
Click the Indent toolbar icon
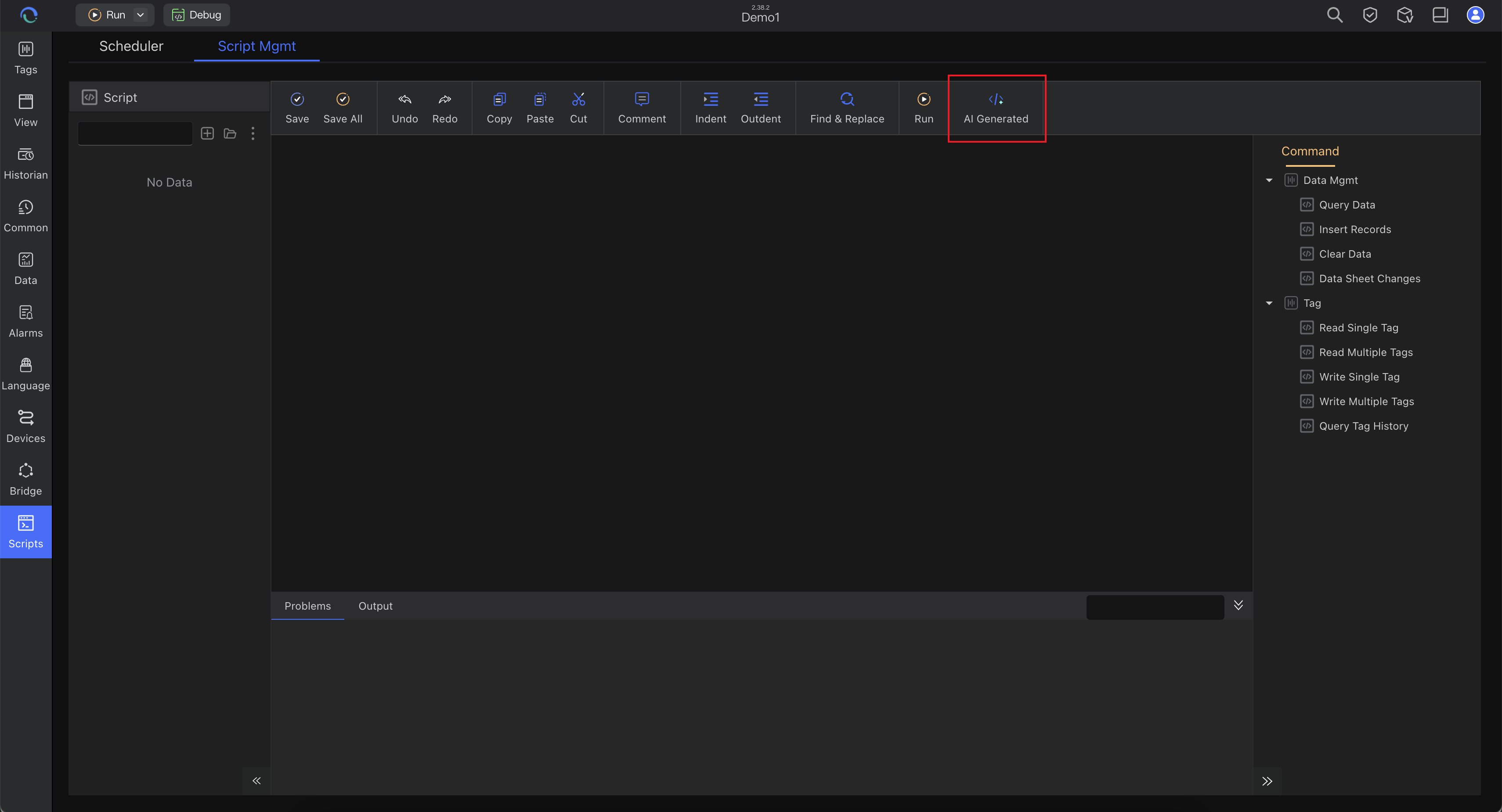[x=710, y=108]
